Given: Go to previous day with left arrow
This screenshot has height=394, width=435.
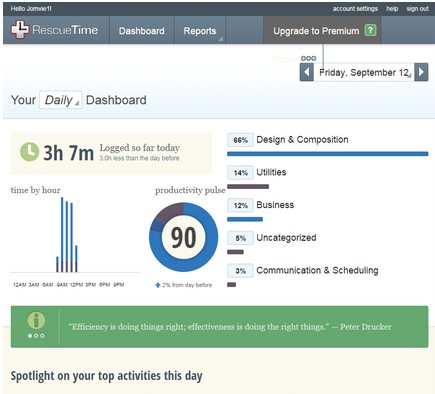Looking at the screenshot, I should click(x=307, y=72).
